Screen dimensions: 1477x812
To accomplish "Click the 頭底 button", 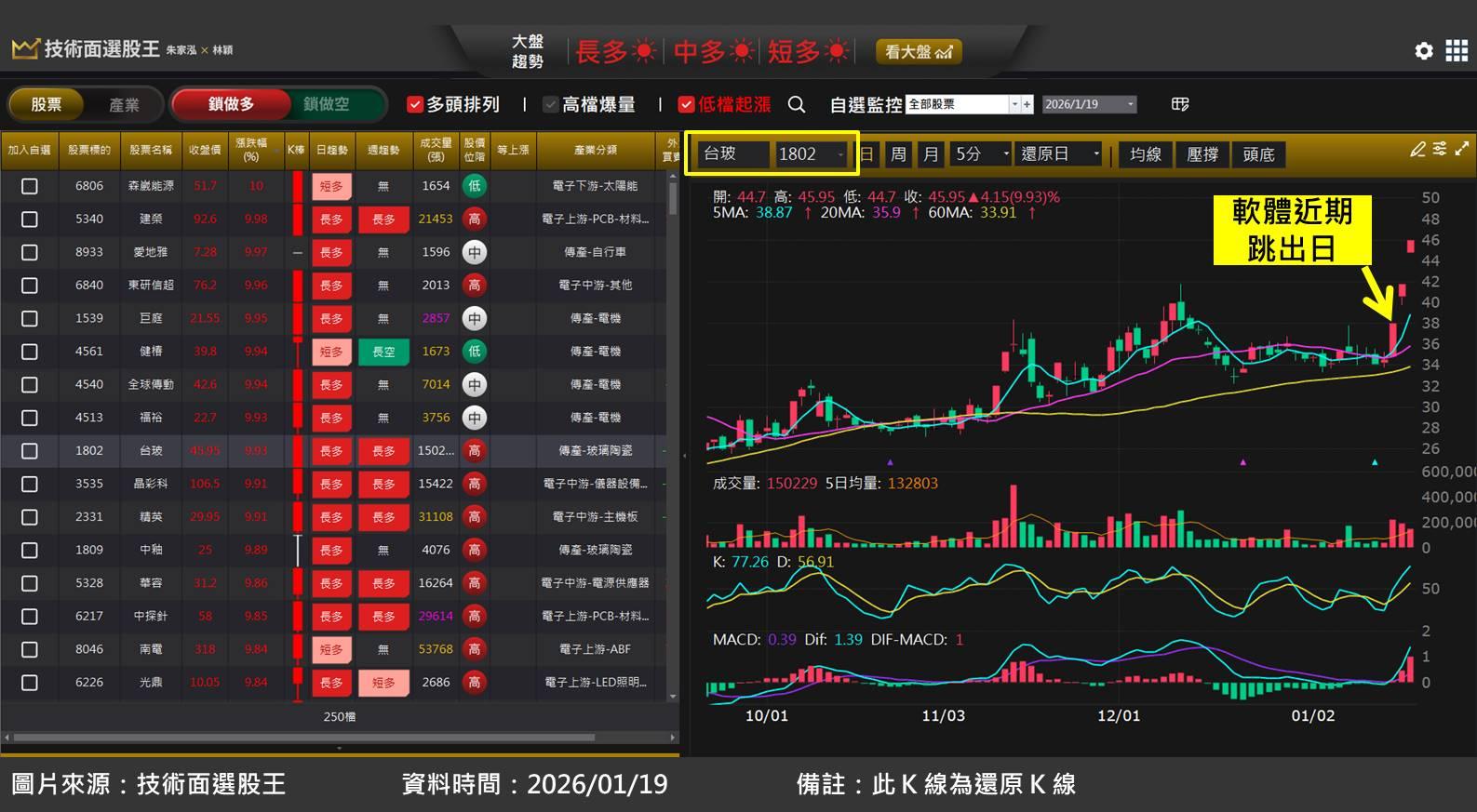I will (1258, 153).
